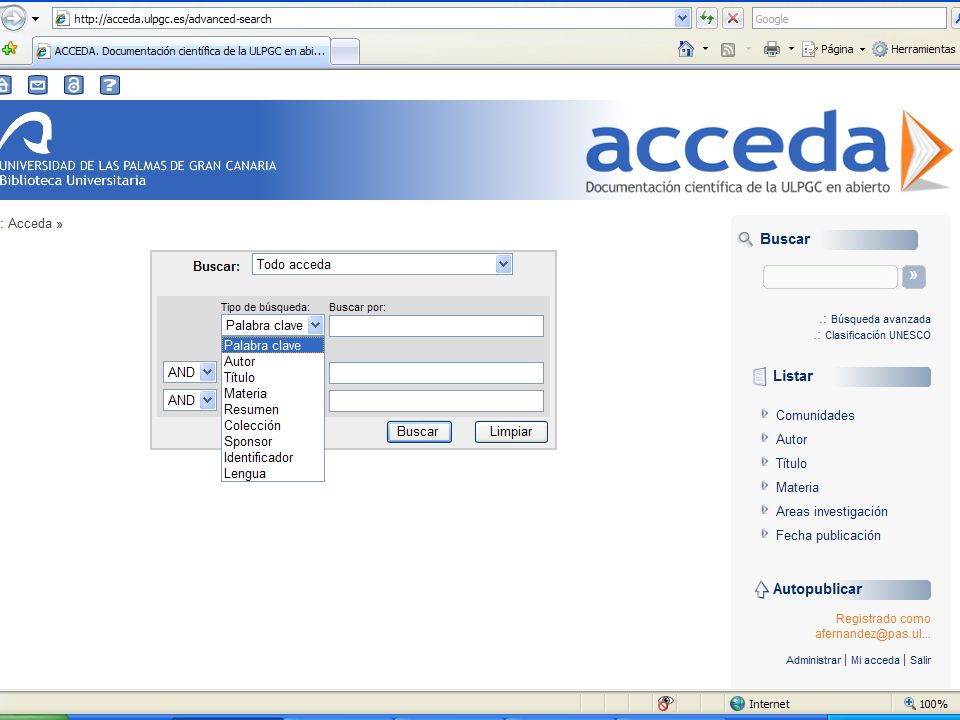Select Identificador from search type list
The image size is (960, 720).
click(x=272, y=457)
